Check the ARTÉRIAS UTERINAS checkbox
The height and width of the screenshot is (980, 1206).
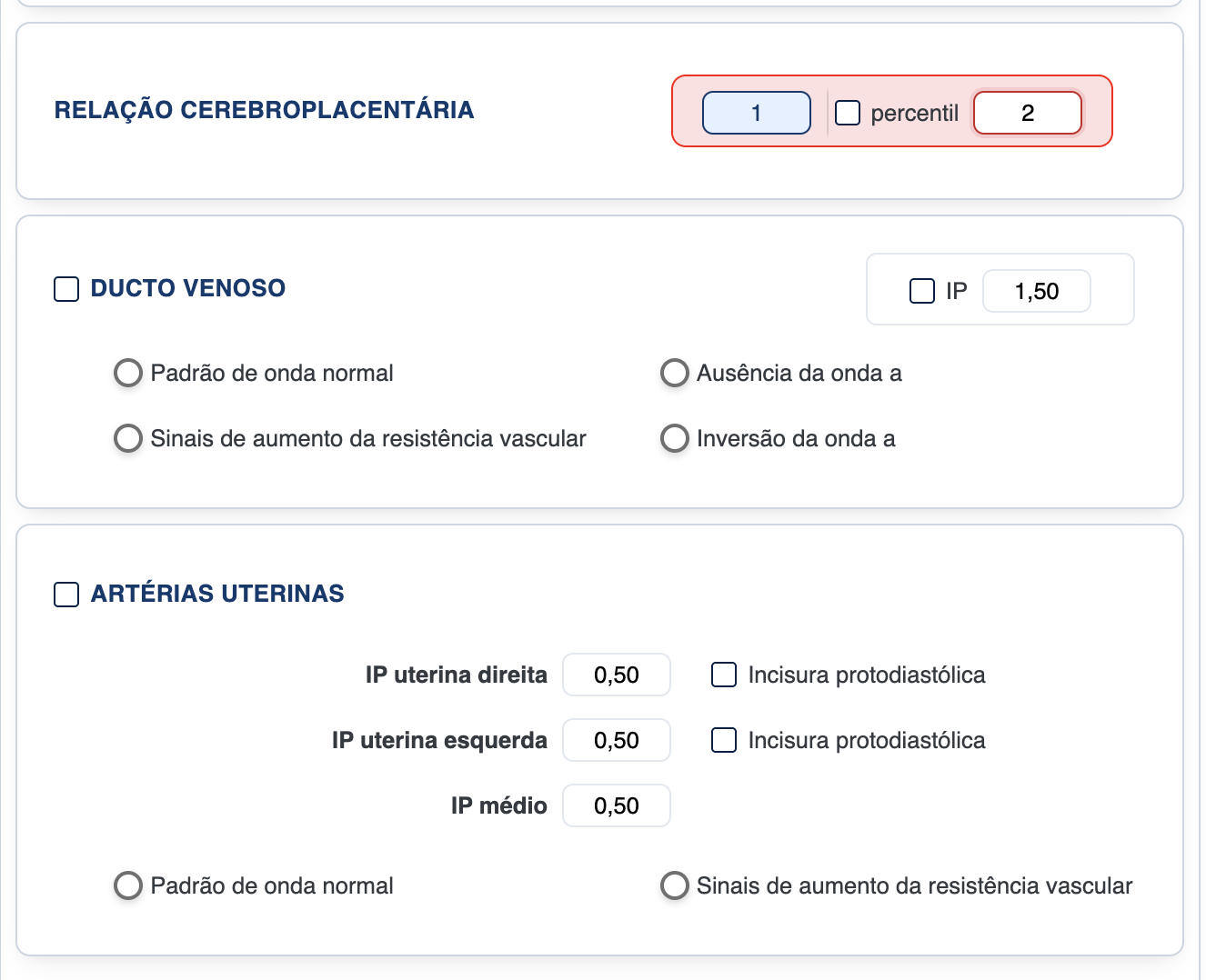click(66, 595)
